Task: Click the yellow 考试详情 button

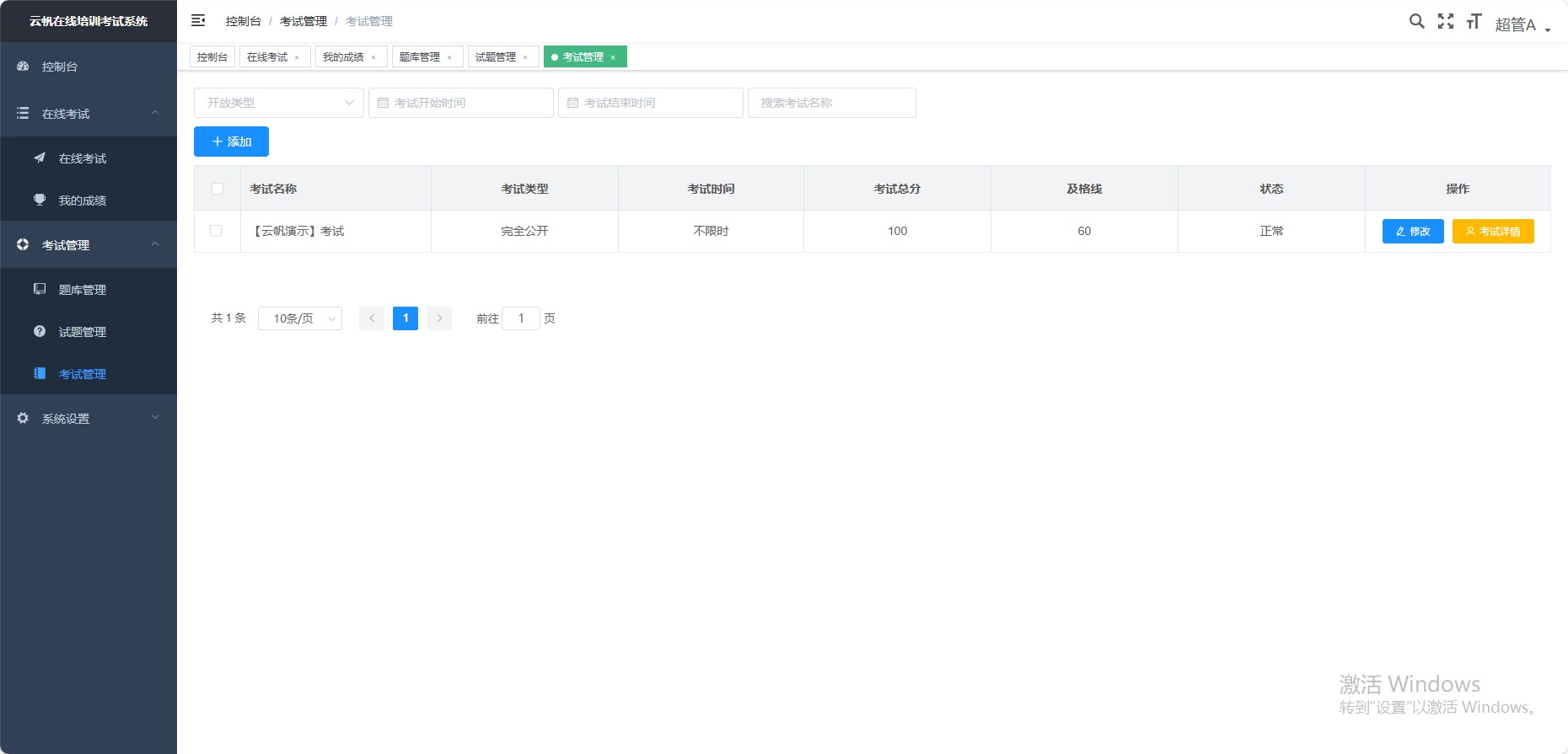Action: pos(1493,231)
